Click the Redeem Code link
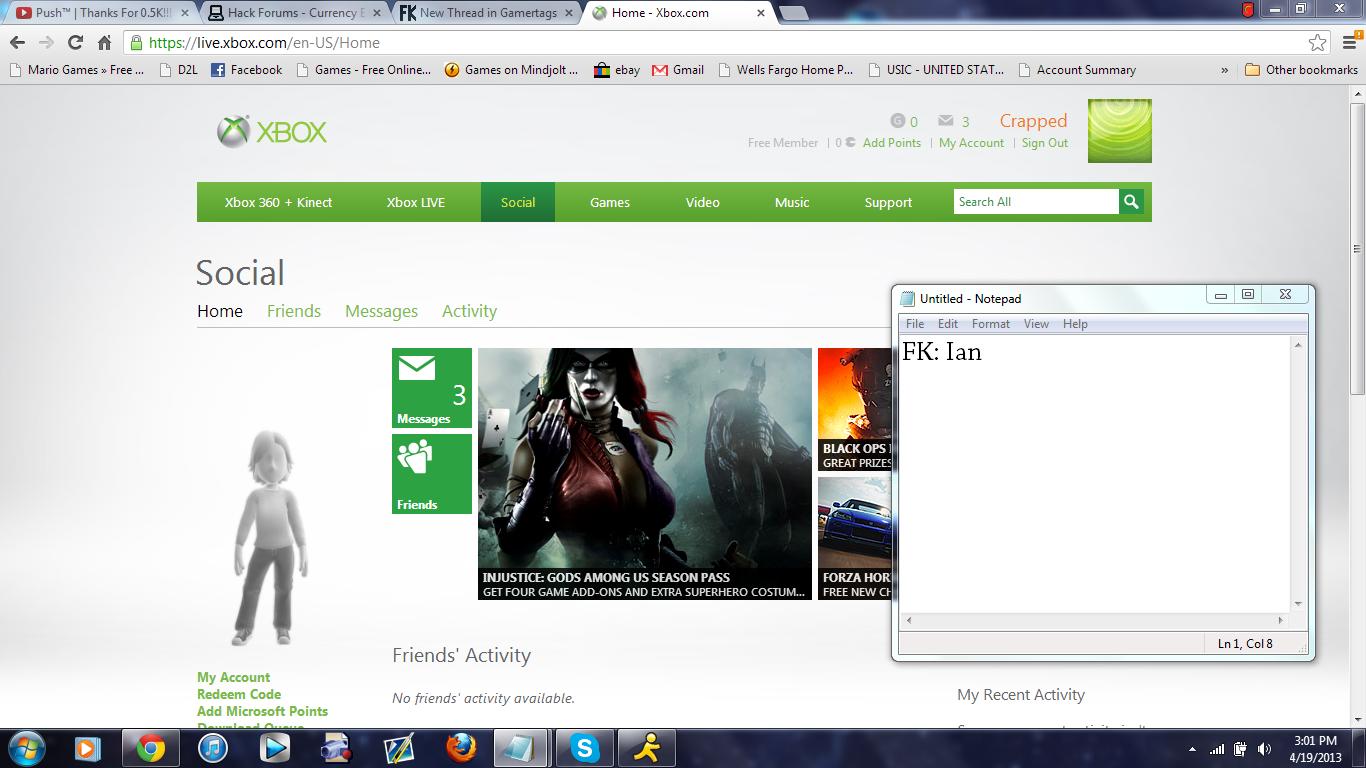This screenshot has width=1366, height=768. pyautogui.click(x=239, y=694)
